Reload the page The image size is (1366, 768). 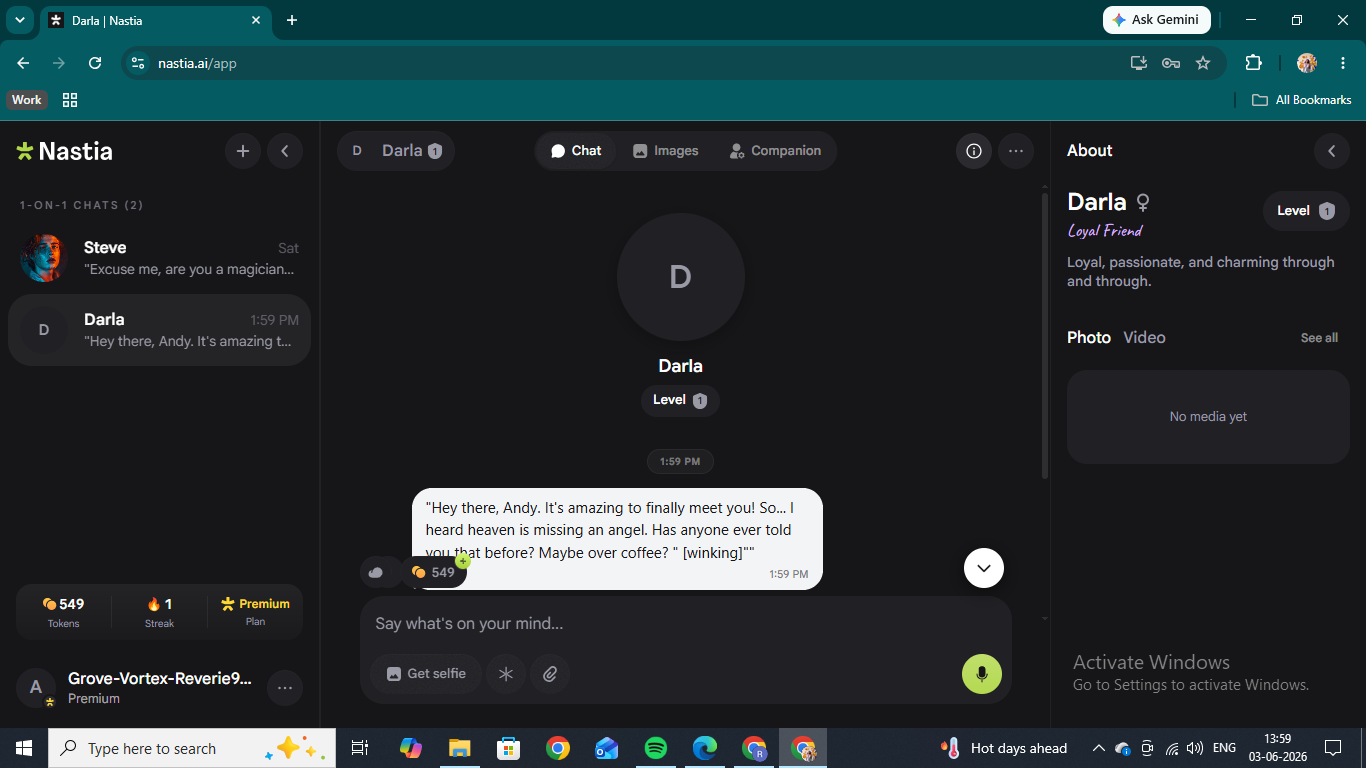tap(95, 63)
